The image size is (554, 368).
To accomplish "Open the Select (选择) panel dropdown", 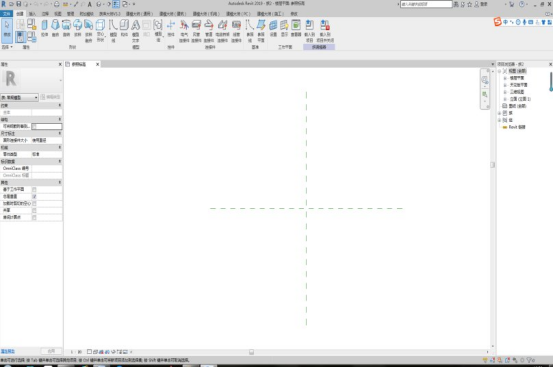I will pyautogui.click(x=7, y=47).
